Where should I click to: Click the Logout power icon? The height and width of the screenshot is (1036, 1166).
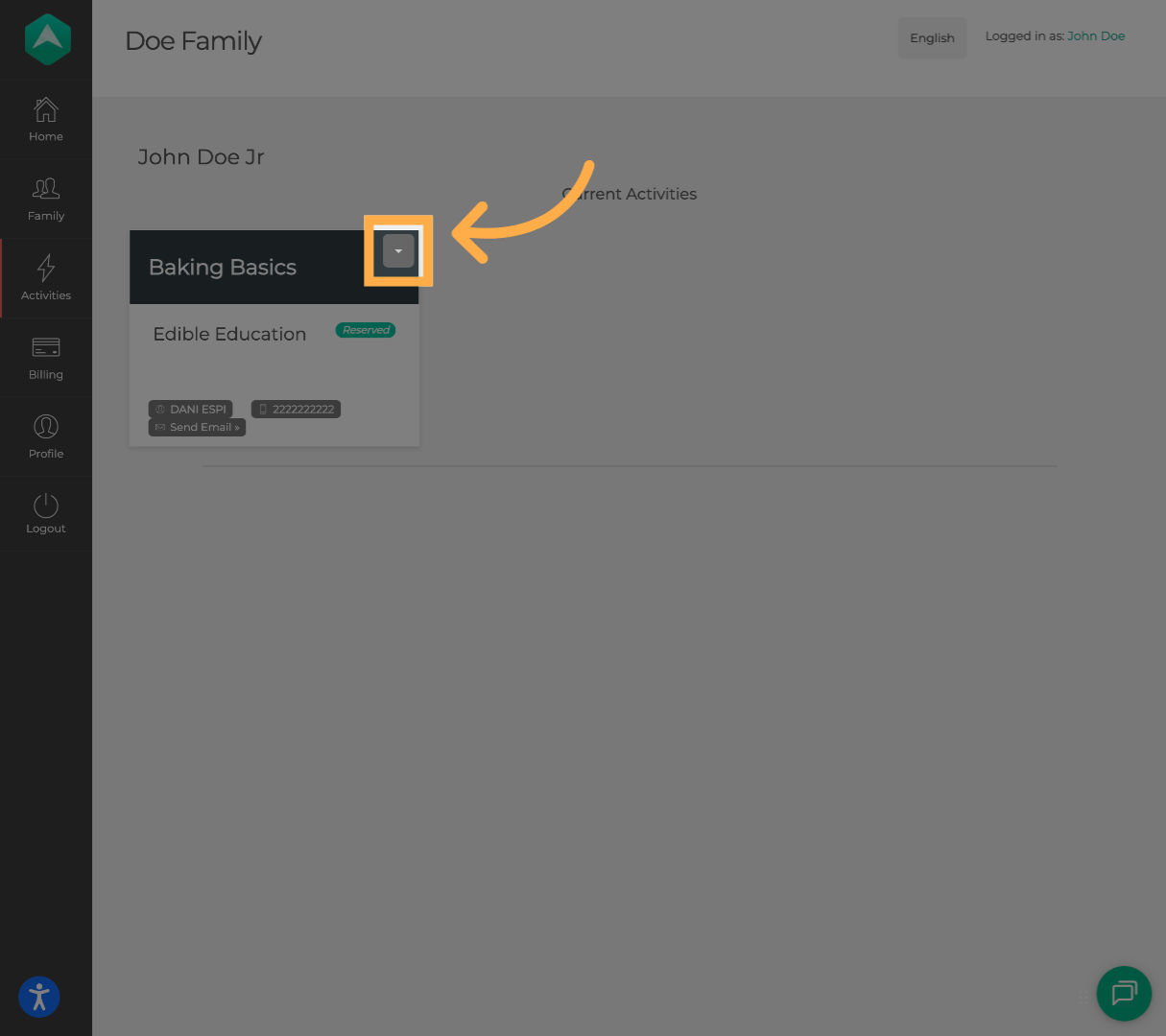point(46,506)
